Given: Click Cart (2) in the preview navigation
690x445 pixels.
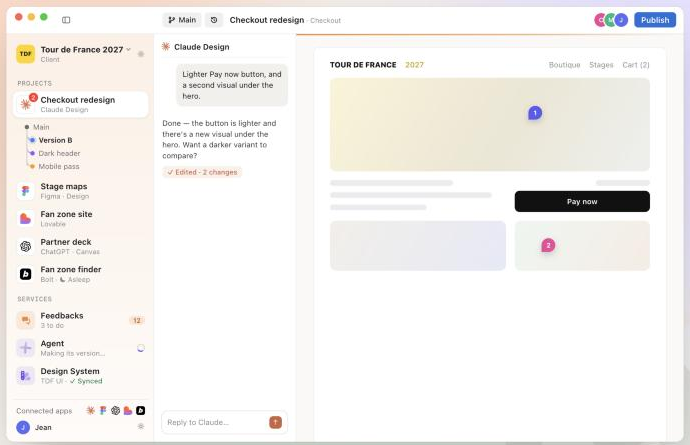Looking at the screenshot, I should tap(636, 65).
